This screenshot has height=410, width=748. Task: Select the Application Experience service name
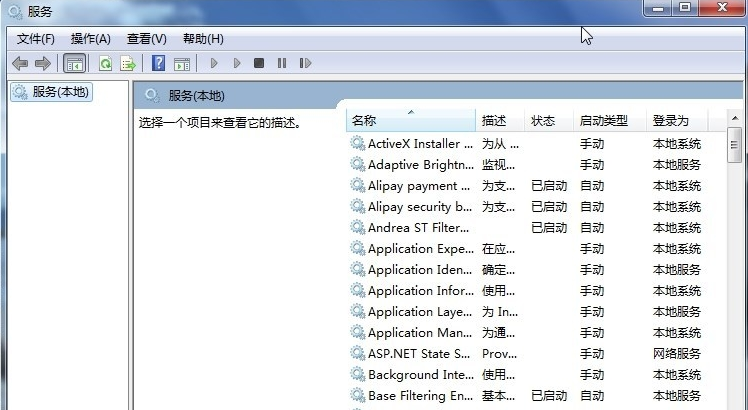pos(421,248)
